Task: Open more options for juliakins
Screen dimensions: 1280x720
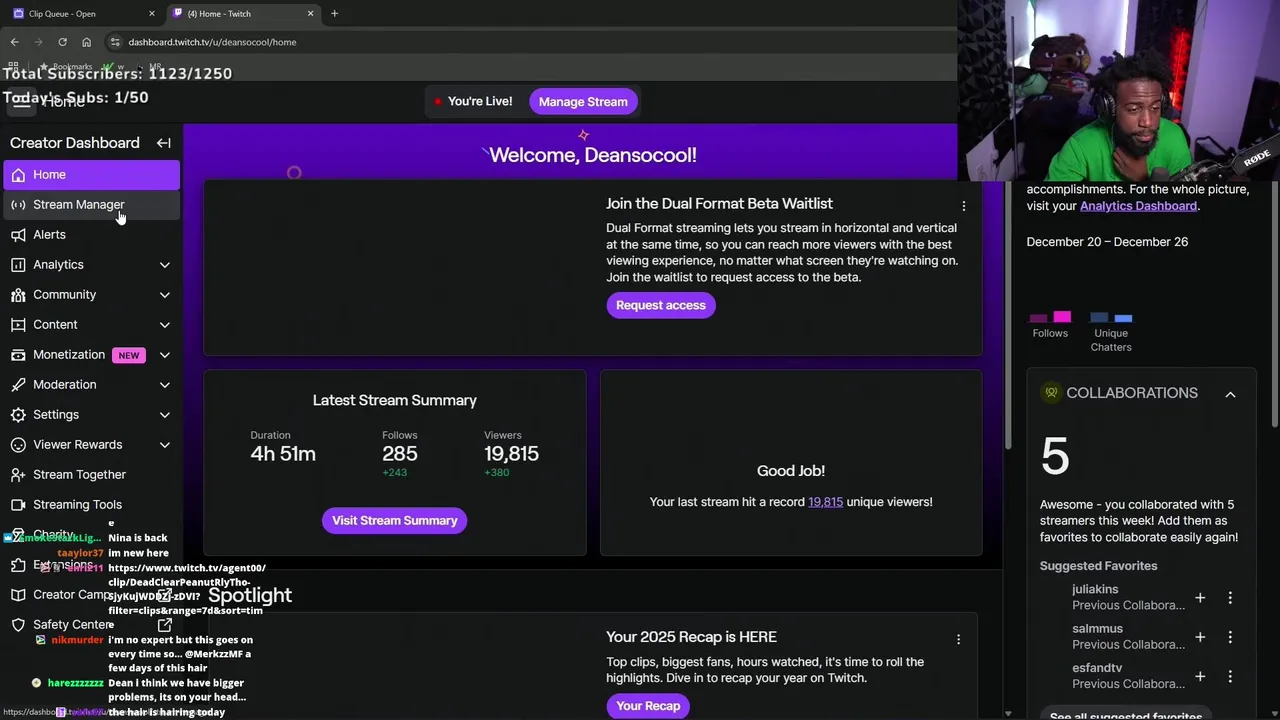Action: coord(1230,598)
